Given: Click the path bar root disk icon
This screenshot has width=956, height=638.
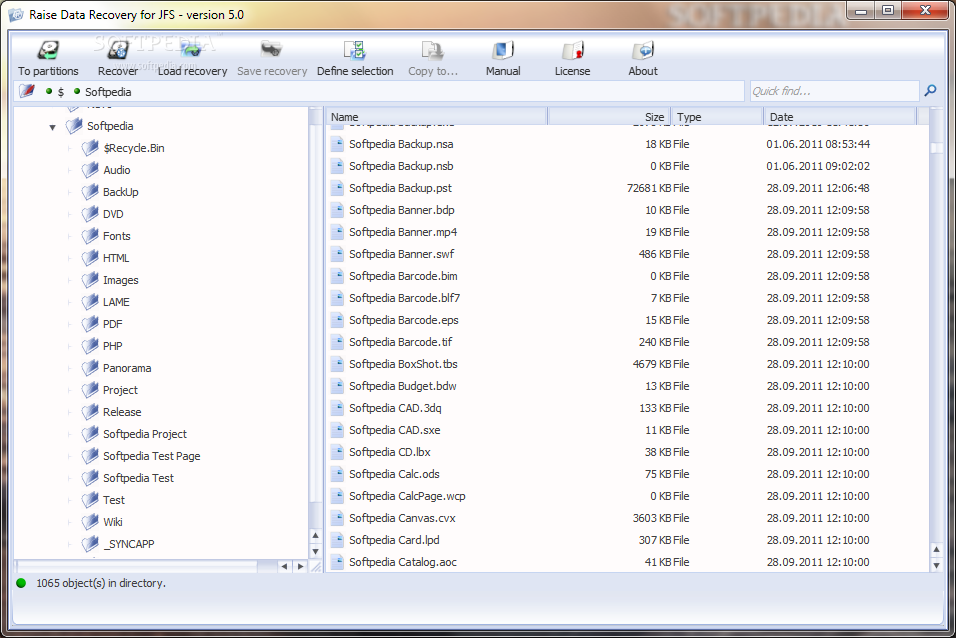Looking at the screenshot, I should pyautogui.click(x=27, y=91).
